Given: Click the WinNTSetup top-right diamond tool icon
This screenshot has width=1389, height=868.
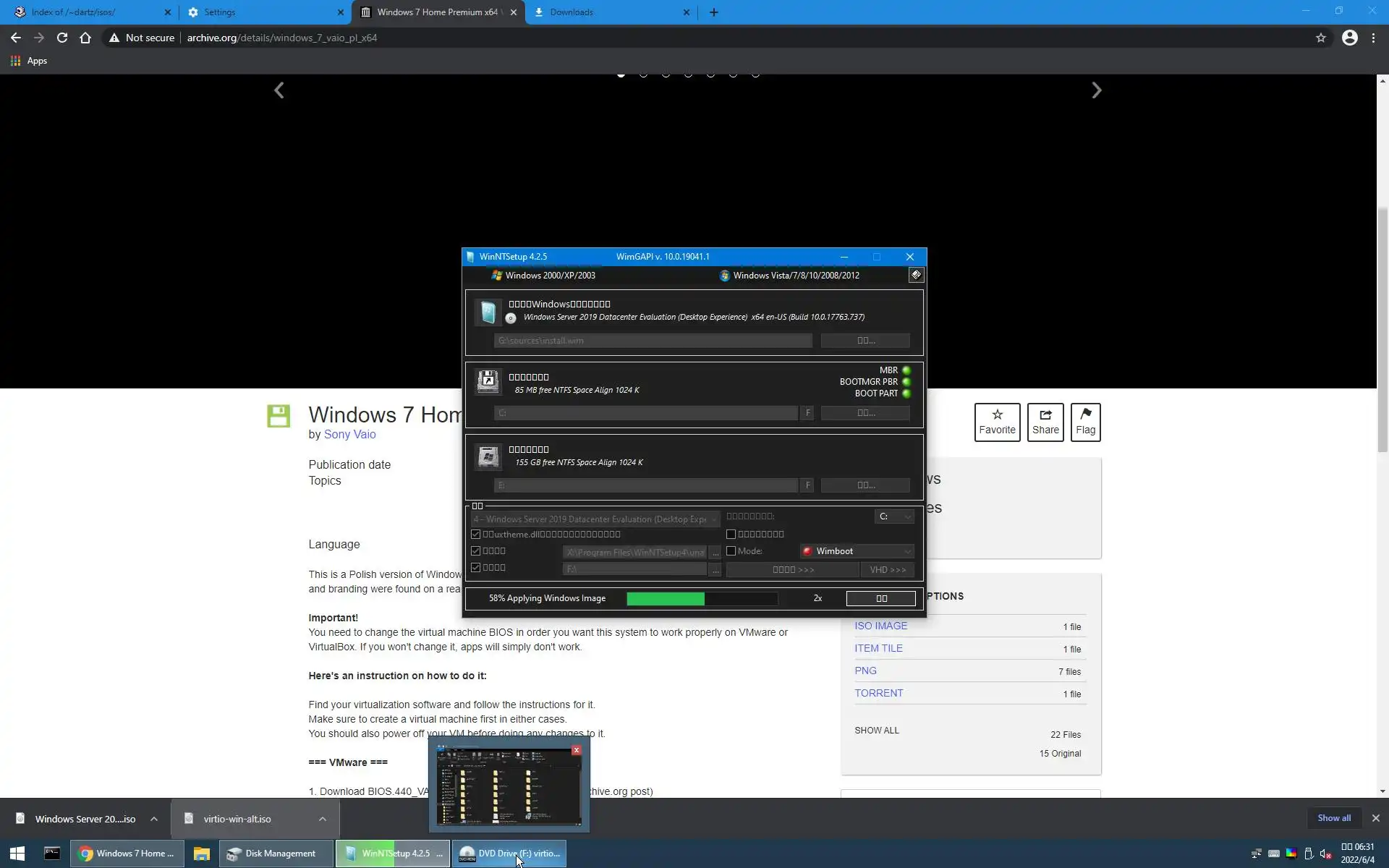Looking at the screenshot, I should coord(916,275).
